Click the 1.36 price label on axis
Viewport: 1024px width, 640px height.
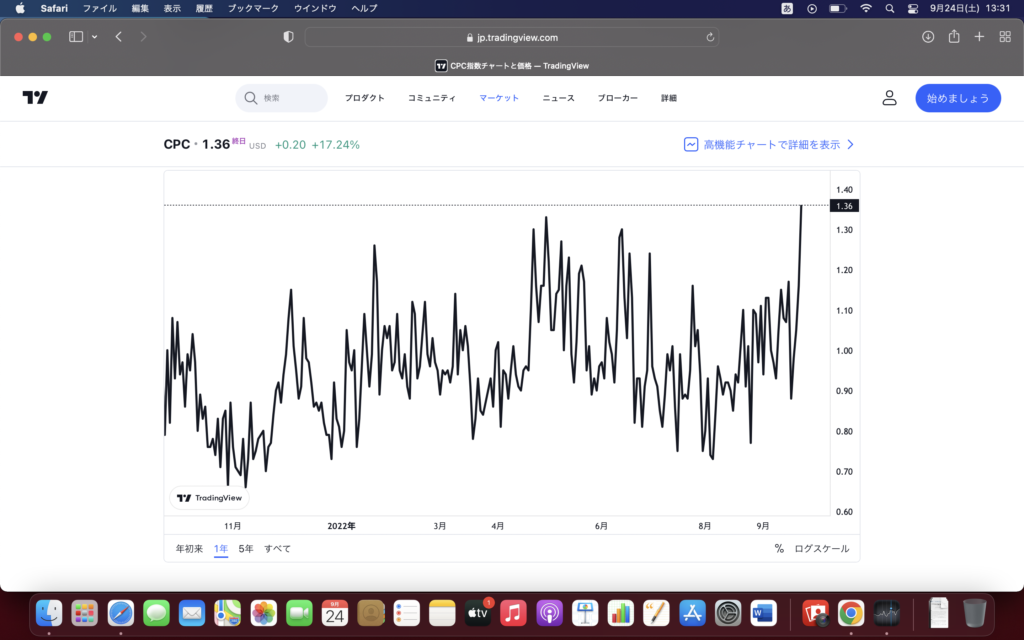[x=844, y=206]
